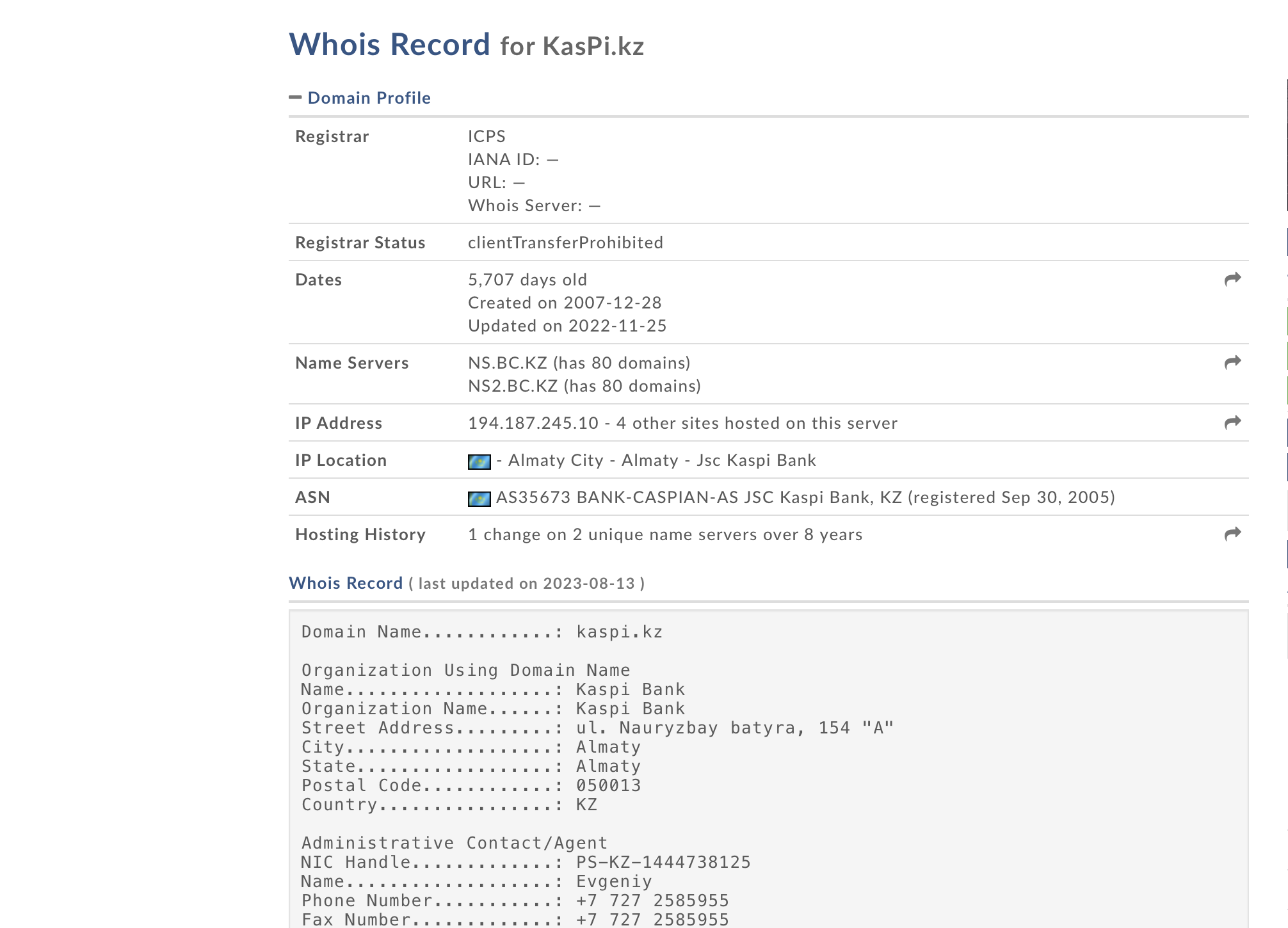Click the Registrar row label
Viewport: 1288px width, 928px height.
click(x=332, y=136)
